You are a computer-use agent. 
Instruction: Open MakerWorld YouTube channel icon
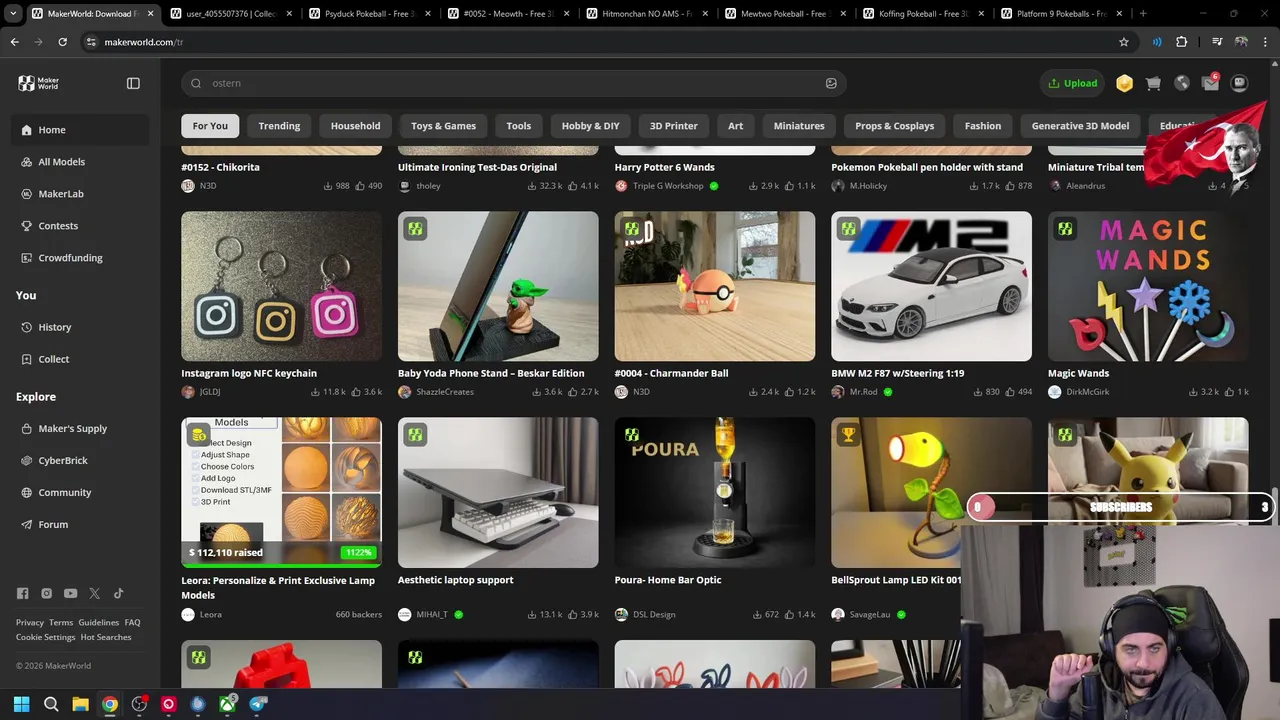(x=70, y=593)
